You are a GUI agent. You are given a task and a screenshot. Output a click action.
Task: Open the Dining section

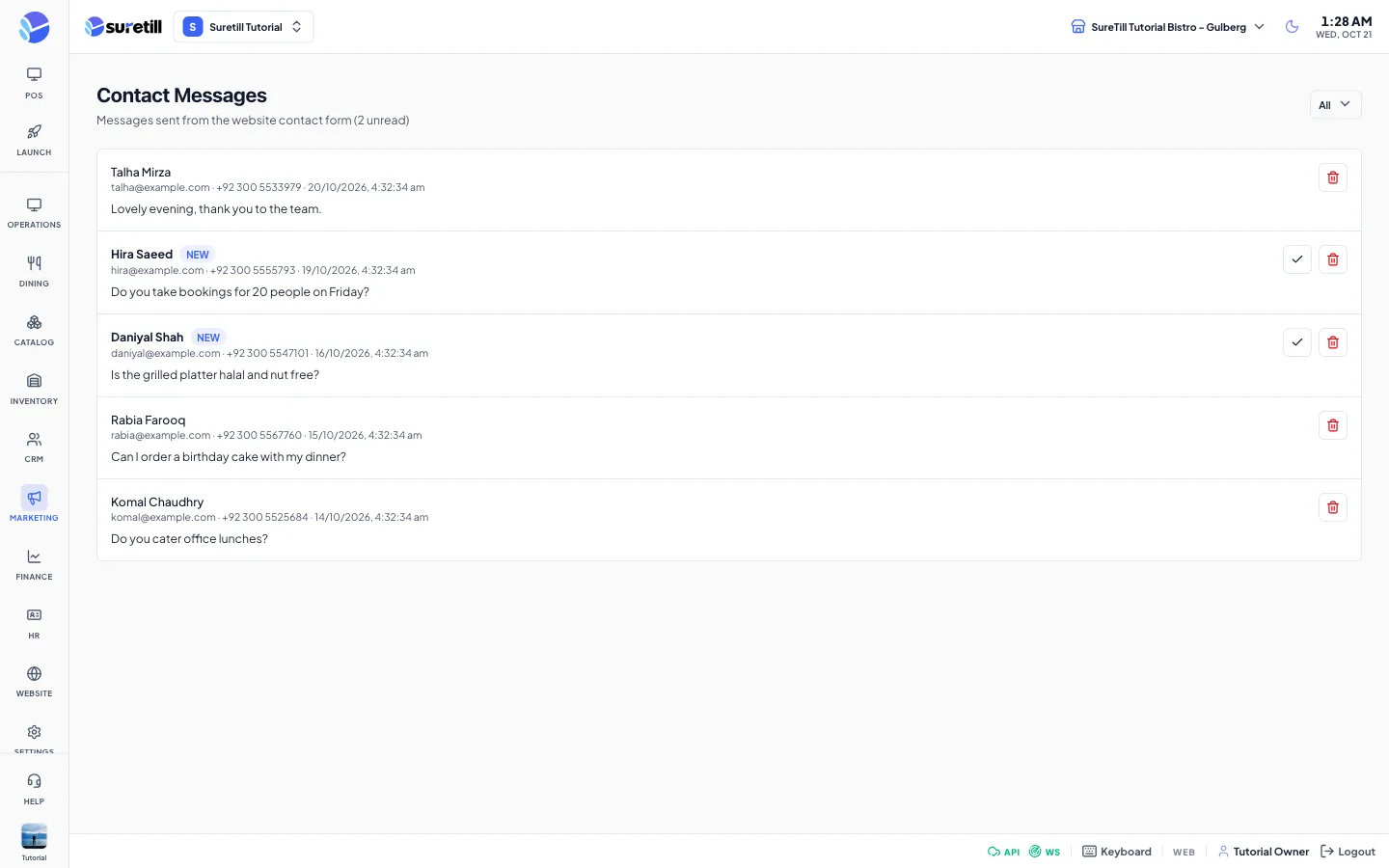[34, 272]
